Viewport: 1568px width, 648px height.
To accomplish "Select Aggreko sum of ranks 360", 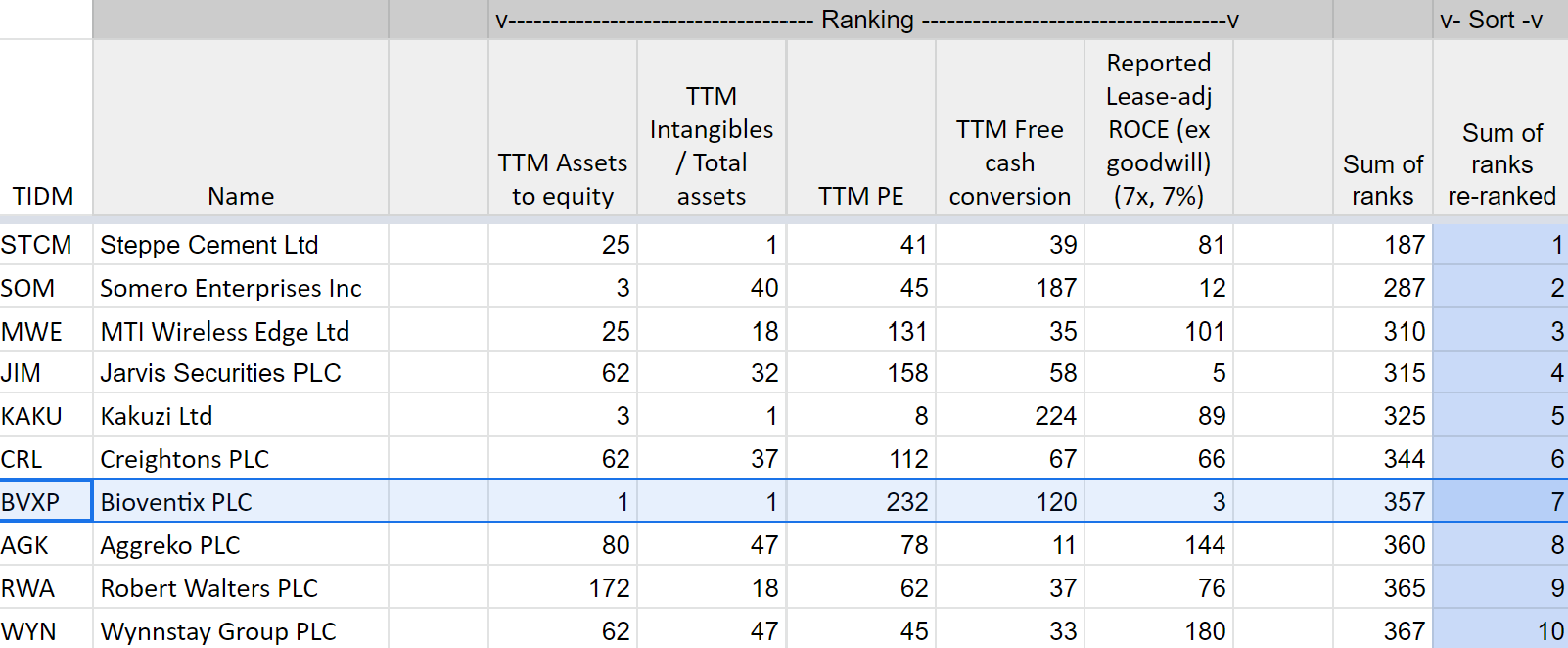I will 1383,545.
